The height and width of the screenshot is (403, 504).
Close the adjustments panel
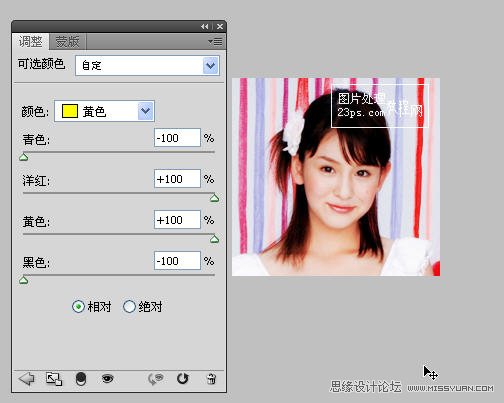click(220, 26)
